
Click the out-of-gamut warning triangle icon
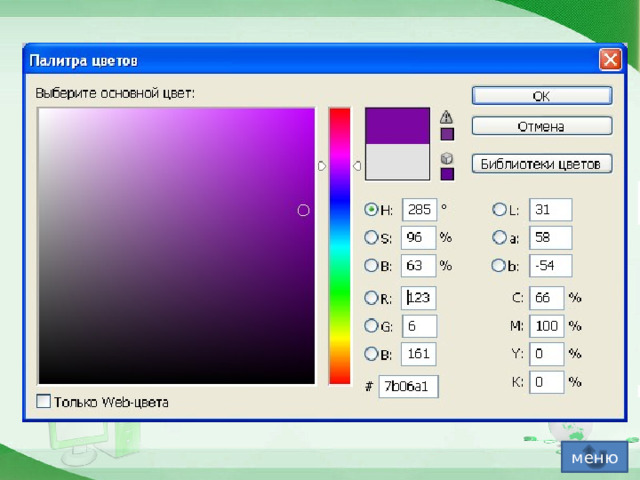tap(447, 117)
